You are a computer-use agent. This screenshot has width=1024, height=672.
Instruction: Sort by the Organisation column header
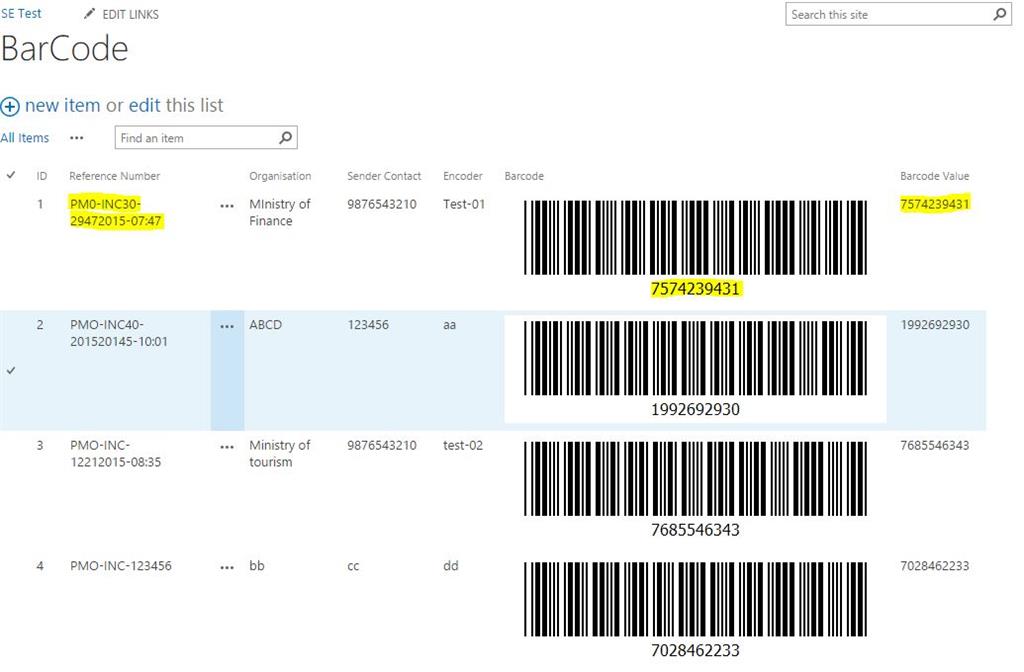280,176
